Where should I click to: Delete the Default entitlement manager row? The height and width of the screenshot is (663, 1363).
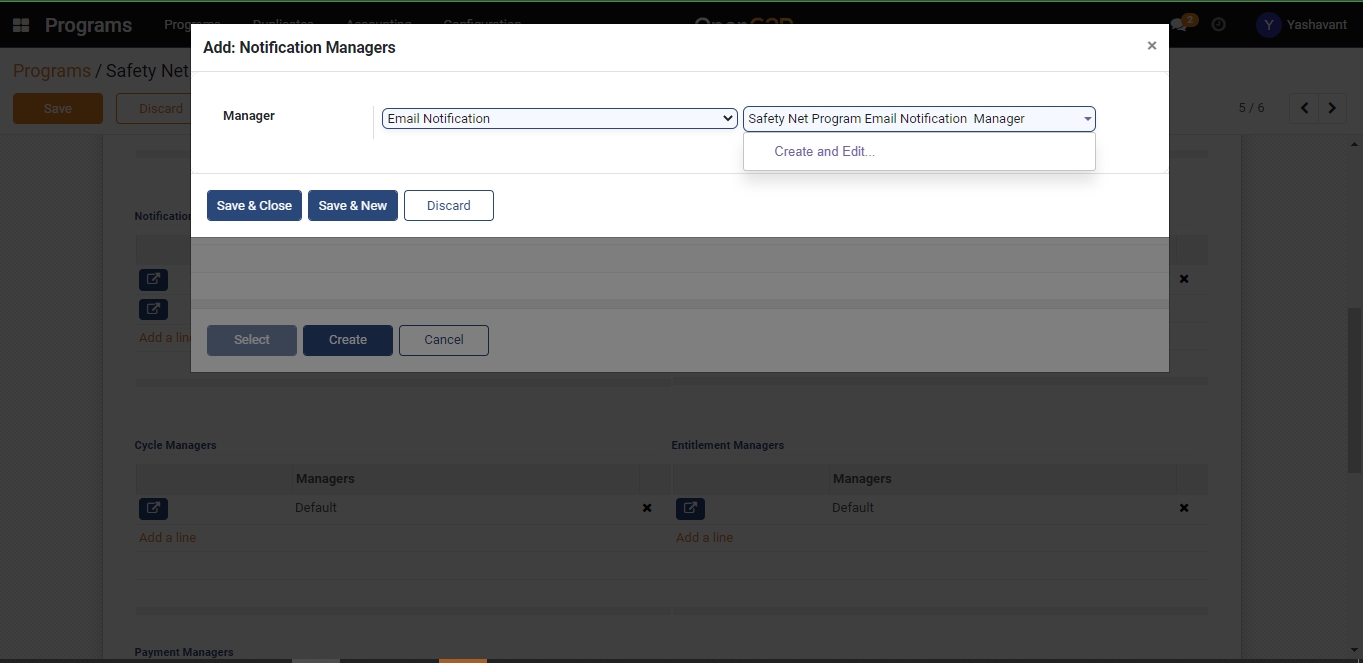(1184, 508)
